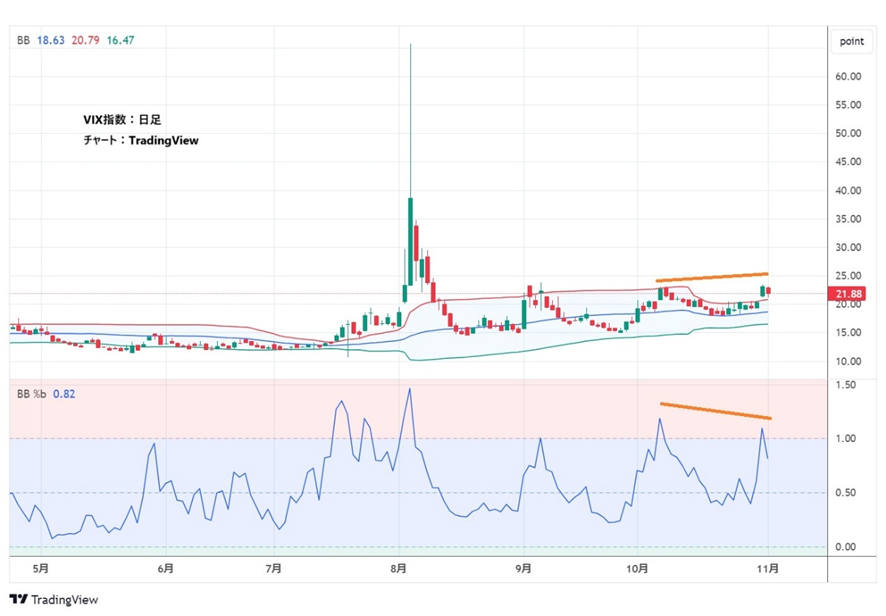Image resolution: width=886 pixels, height=616 pixels.
Task: Click the 10.00 label on price scale
Action: click(850, 361)
